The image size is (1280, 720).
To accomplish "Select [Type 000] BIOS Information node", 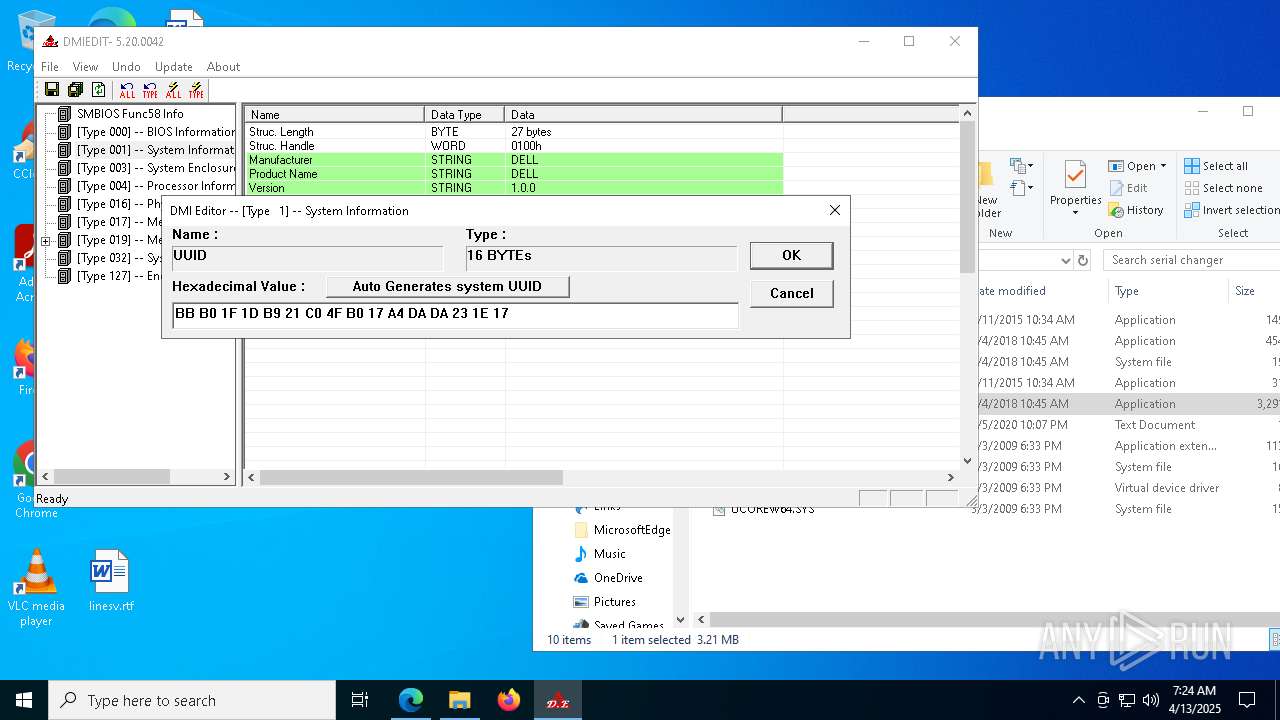I will 156,132.
